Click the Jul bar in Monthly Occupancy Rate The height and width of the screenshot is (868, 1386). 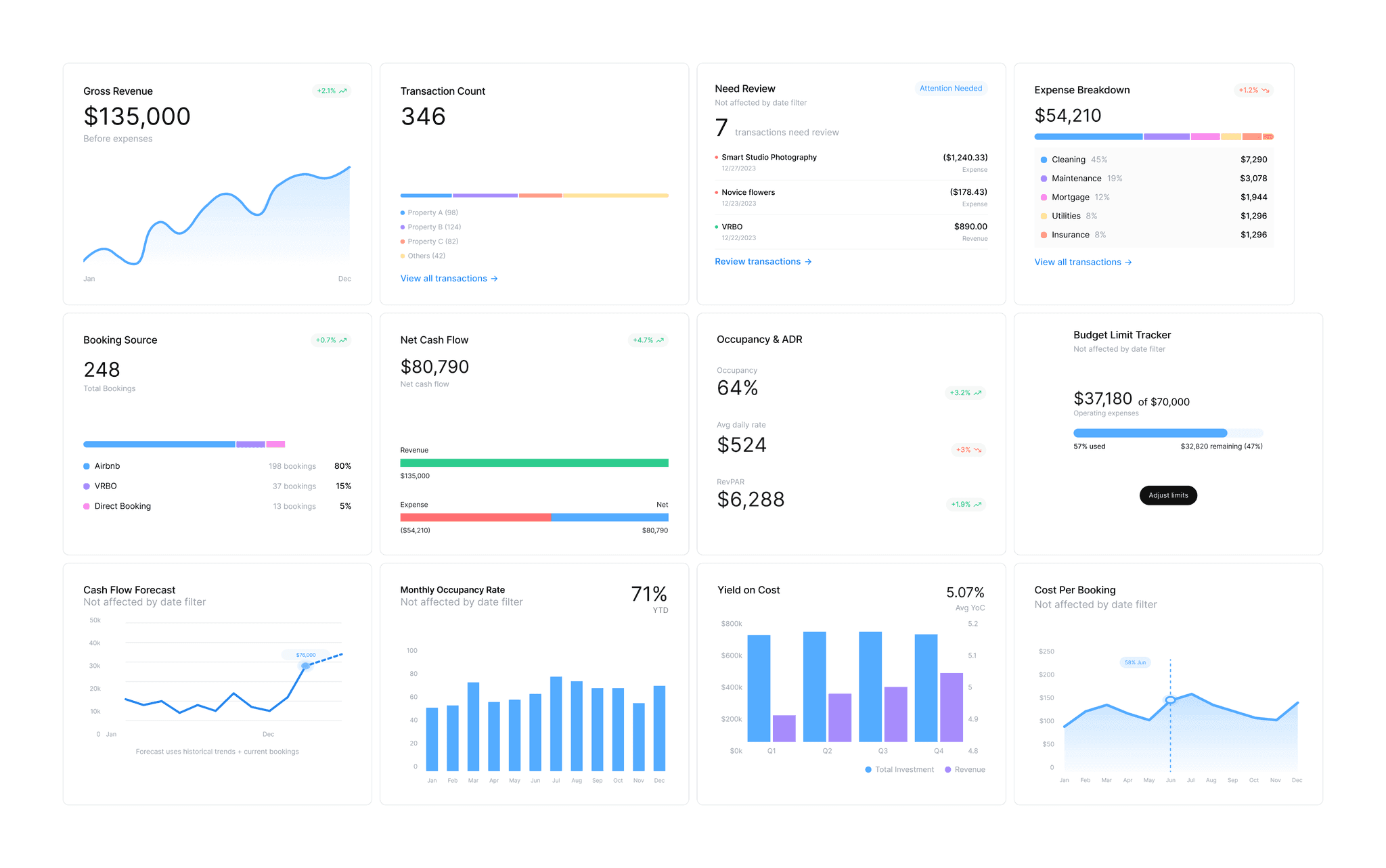click(556, 724)
